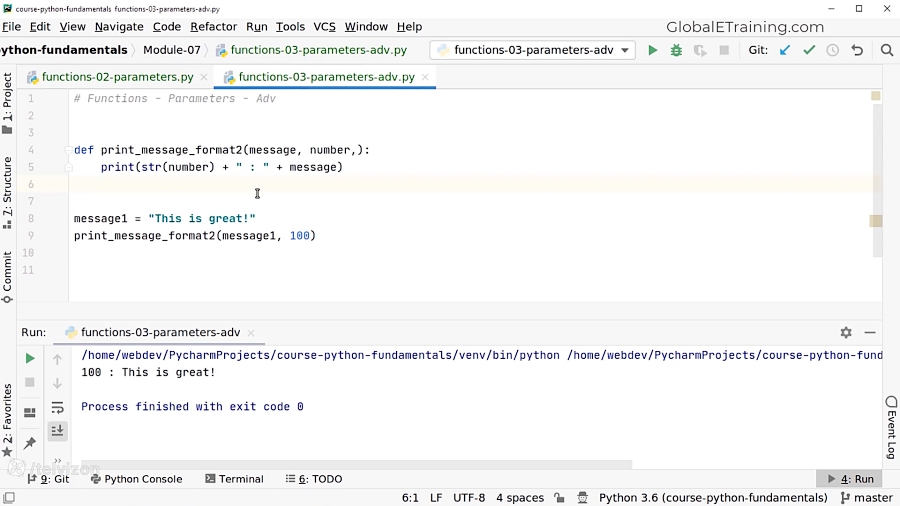Viewport: 900px width, 506px height.
Task: Open the Terminal tool window
Action: pos(235,479)
